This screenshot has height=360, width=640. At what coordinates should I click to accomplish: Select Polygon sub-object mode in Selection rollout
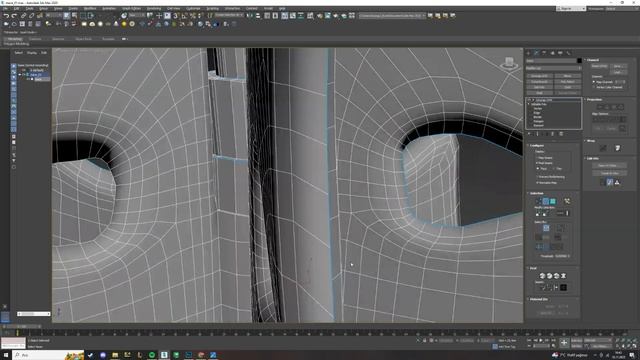553,201
